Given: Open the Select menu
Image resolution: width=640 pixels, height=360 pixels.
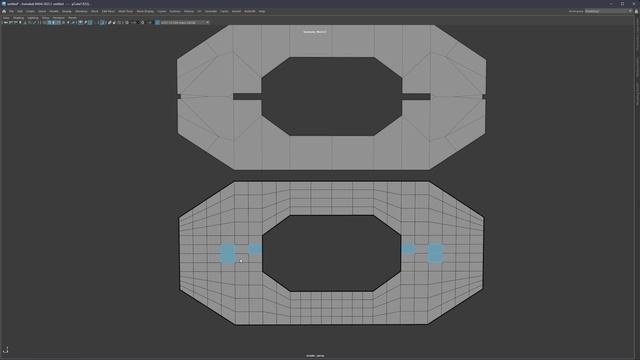Looking at the screenshot, I should coord(42,11).
